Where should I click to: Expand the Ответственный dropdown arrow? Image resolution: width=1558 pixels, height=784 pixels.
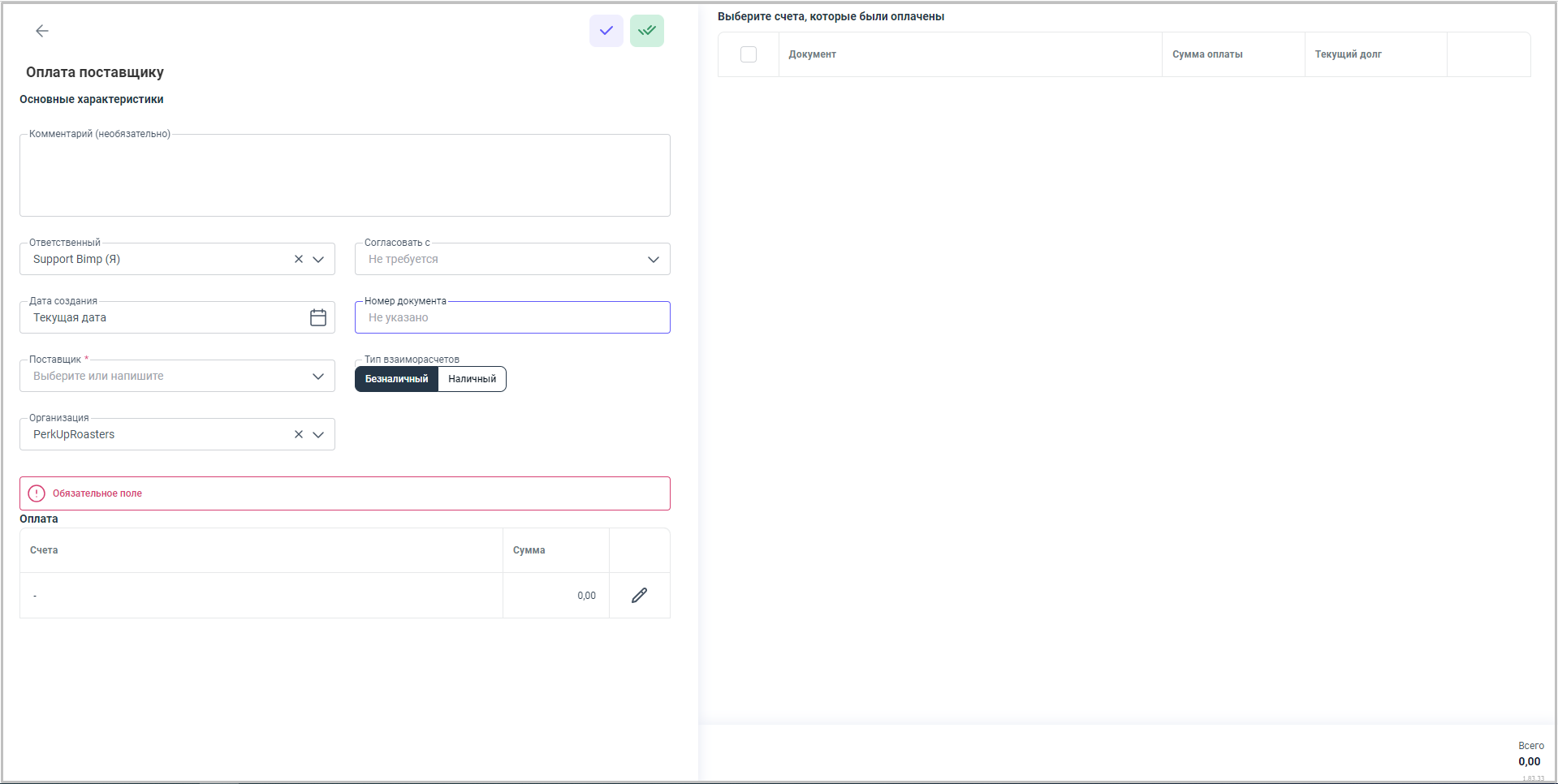[x=318, y=259]
